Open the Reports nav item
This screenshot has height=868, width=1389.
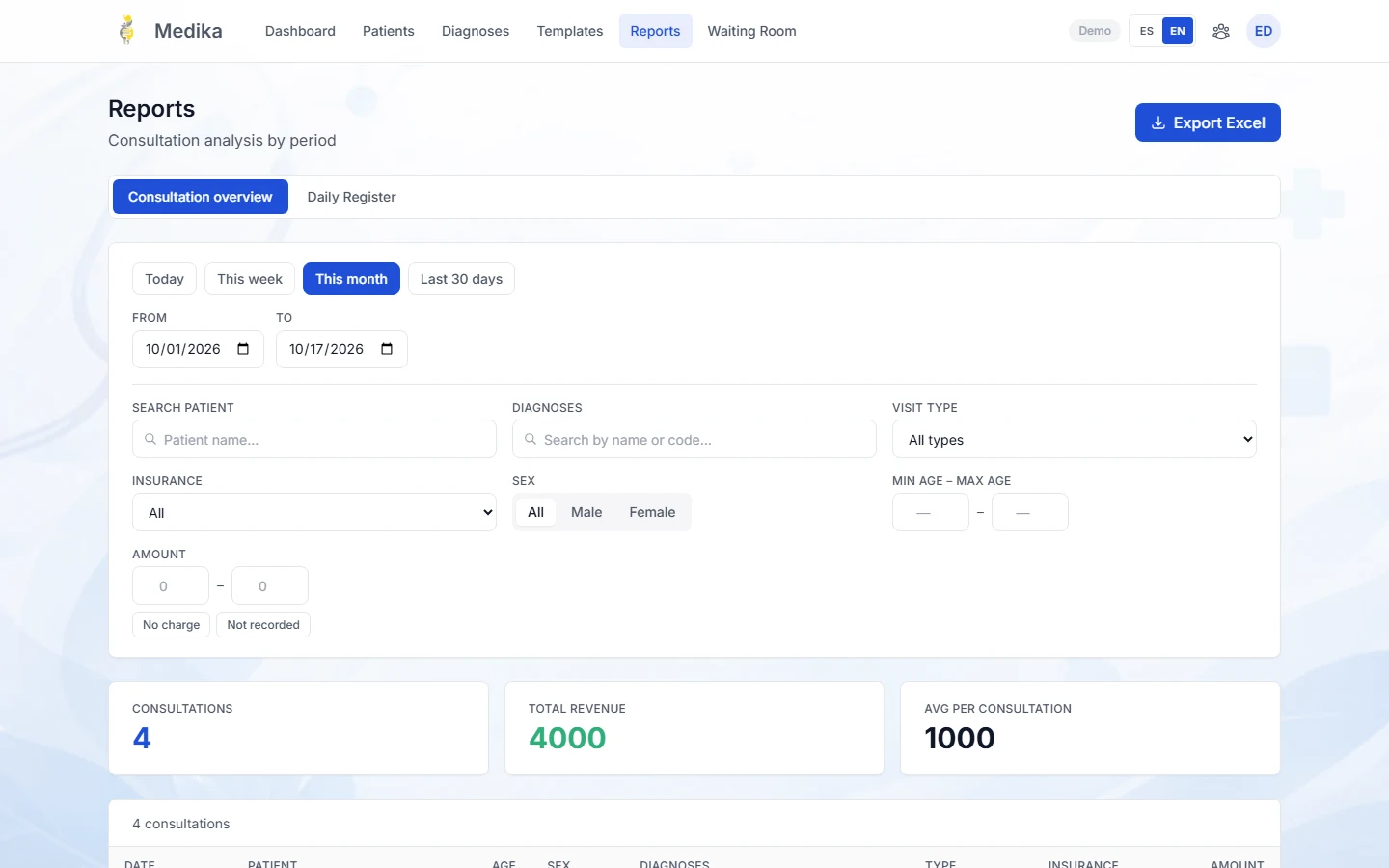point(656,31)
